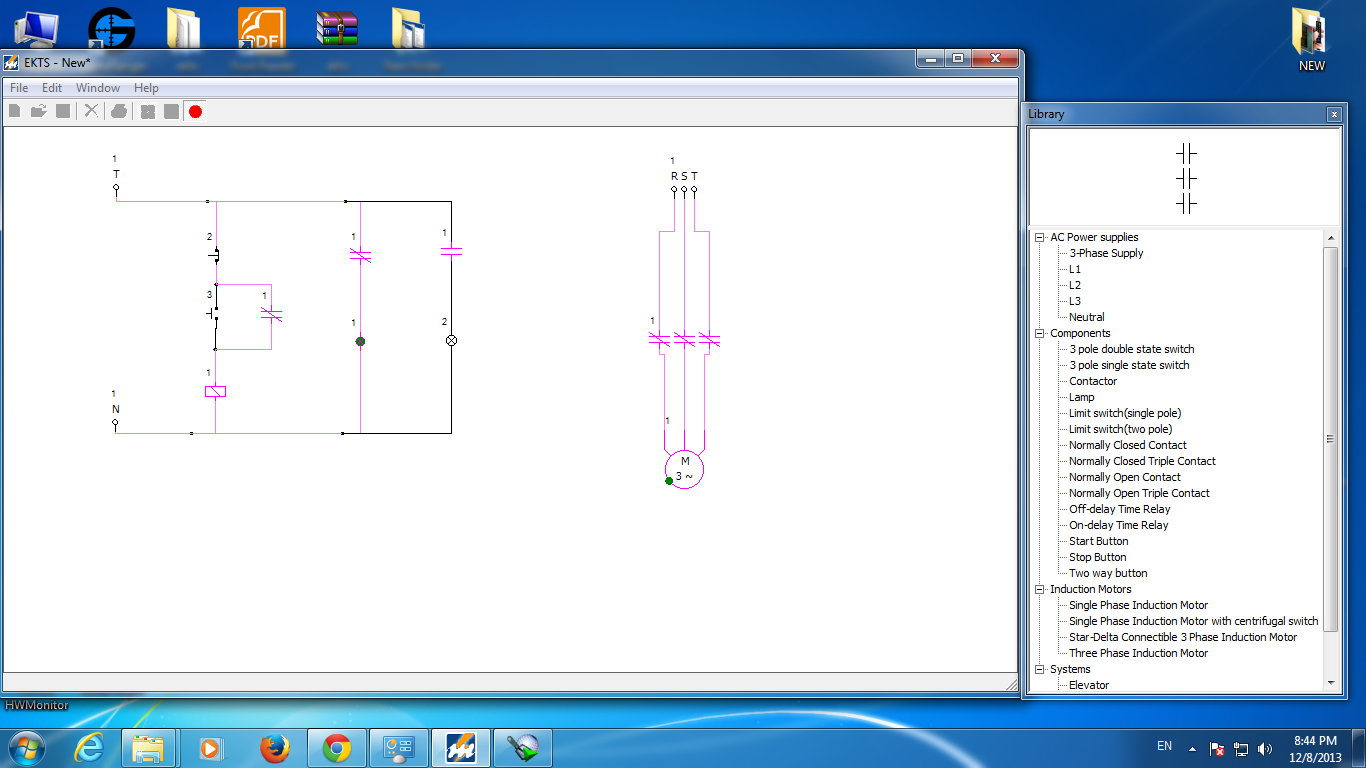Select L3 in the Library tree
The height and width of the screenshot is (768, 1366).
point(1075,301)
